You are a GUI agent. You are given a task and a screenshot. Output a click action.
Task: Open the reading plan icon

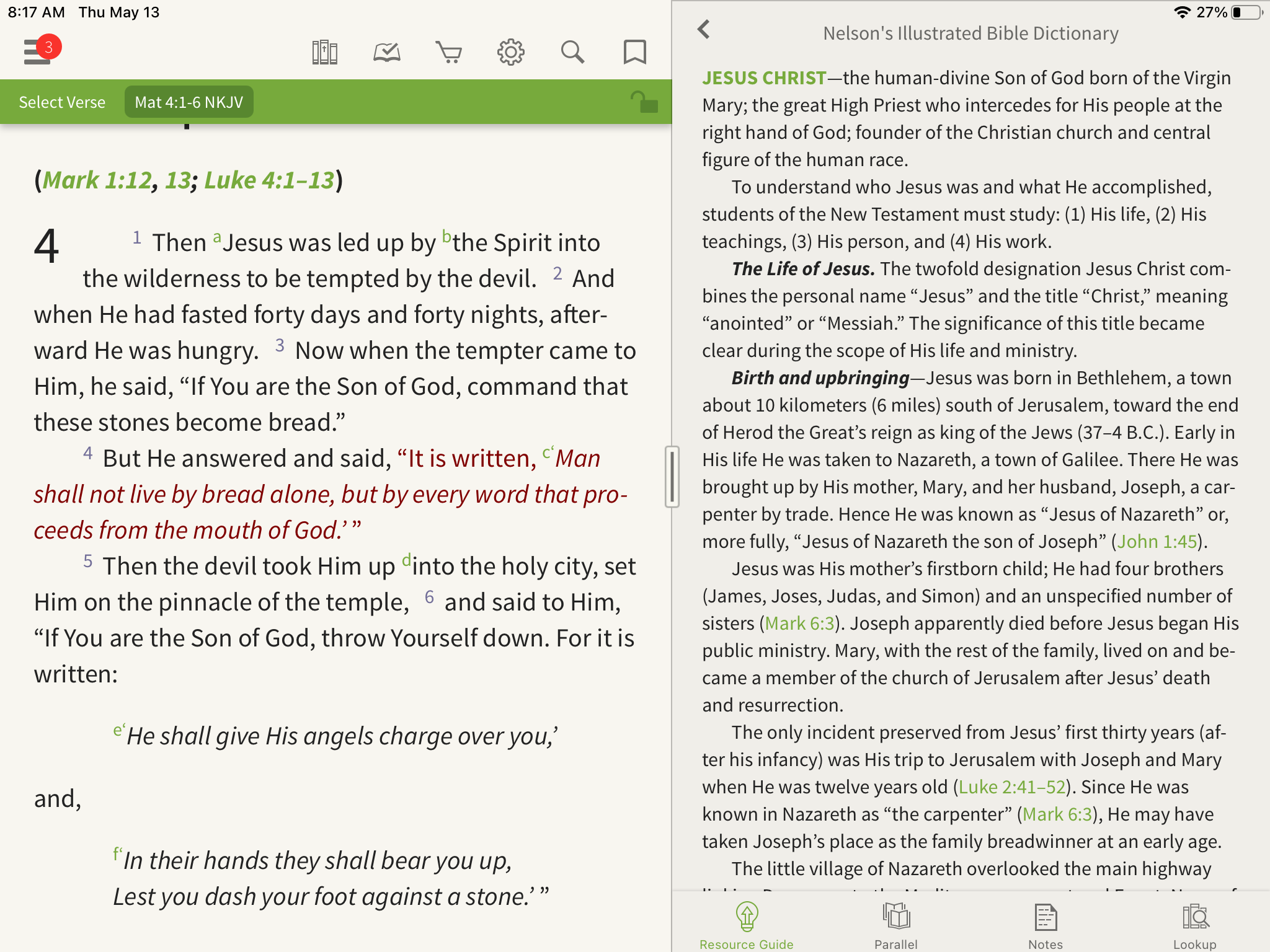click(x=386, y=52)
